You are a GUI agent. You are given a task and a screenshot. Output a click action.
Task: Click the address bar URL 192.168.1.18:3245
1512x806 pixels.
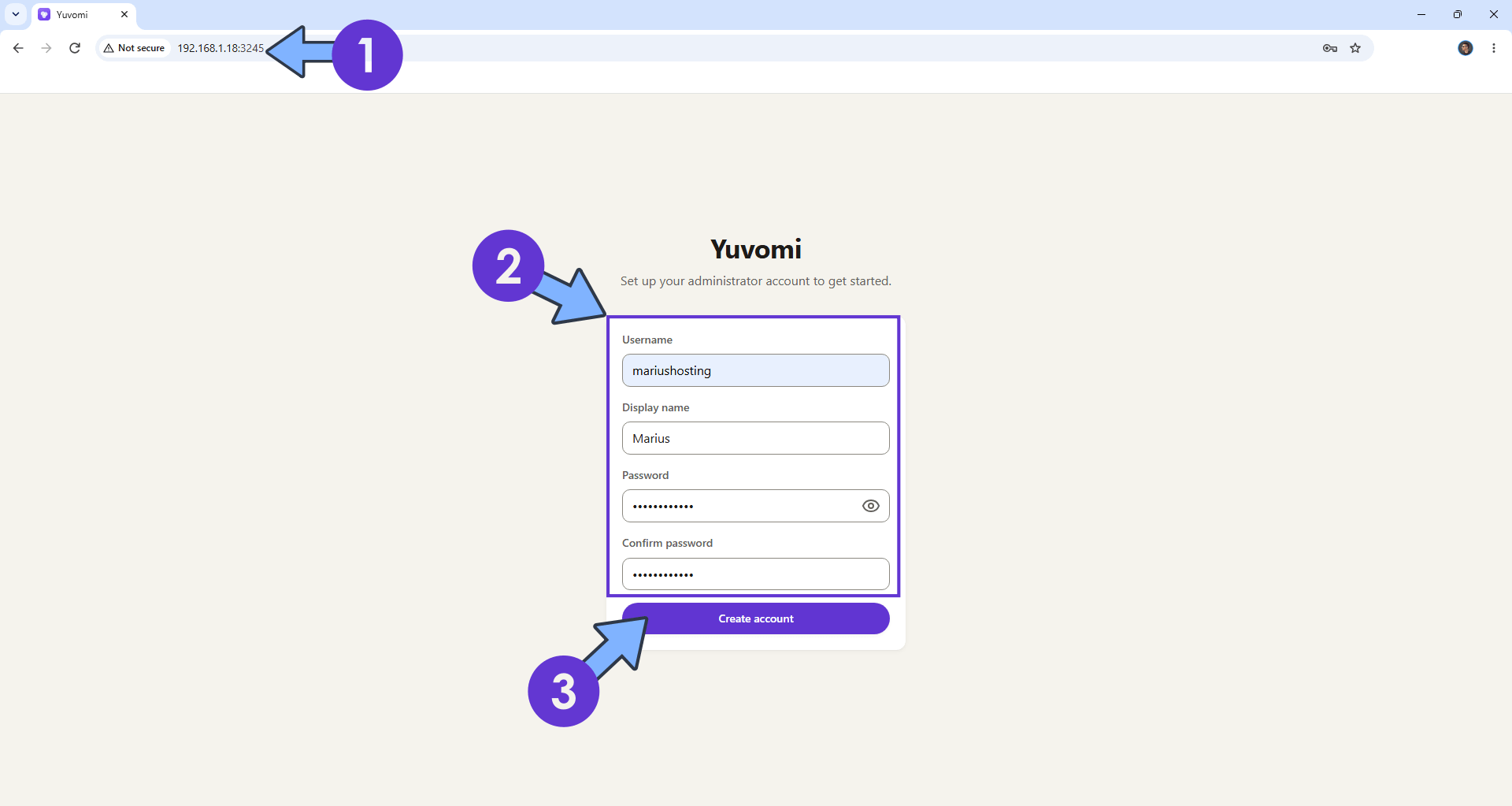point(220,48)
